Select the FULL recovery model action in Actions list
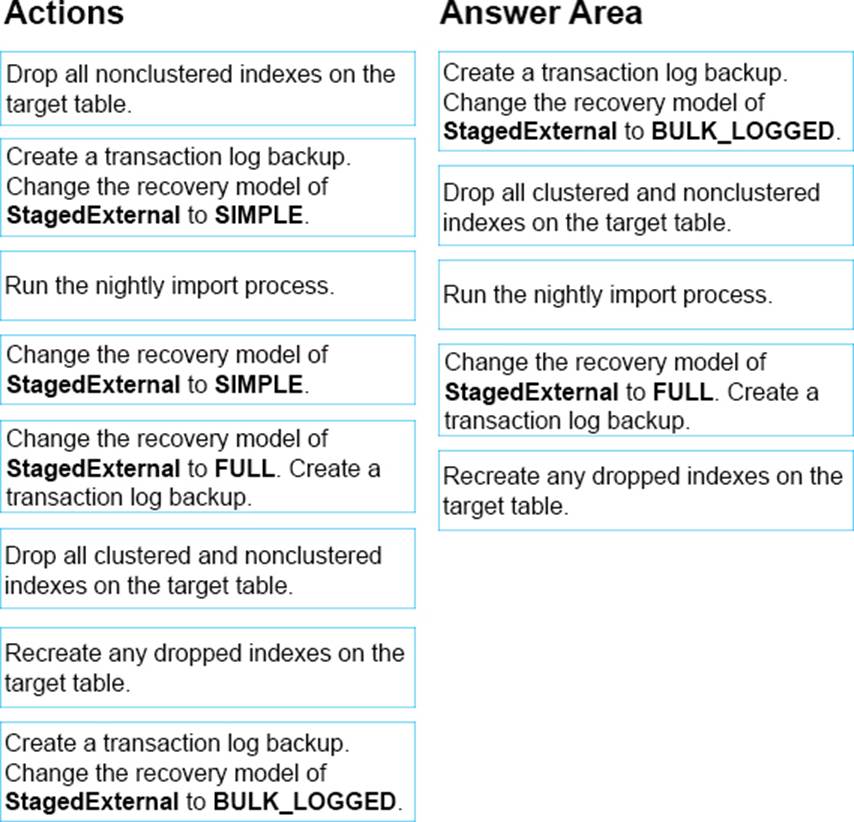This screenshot has width=854, height=822. tap(207, 467)
